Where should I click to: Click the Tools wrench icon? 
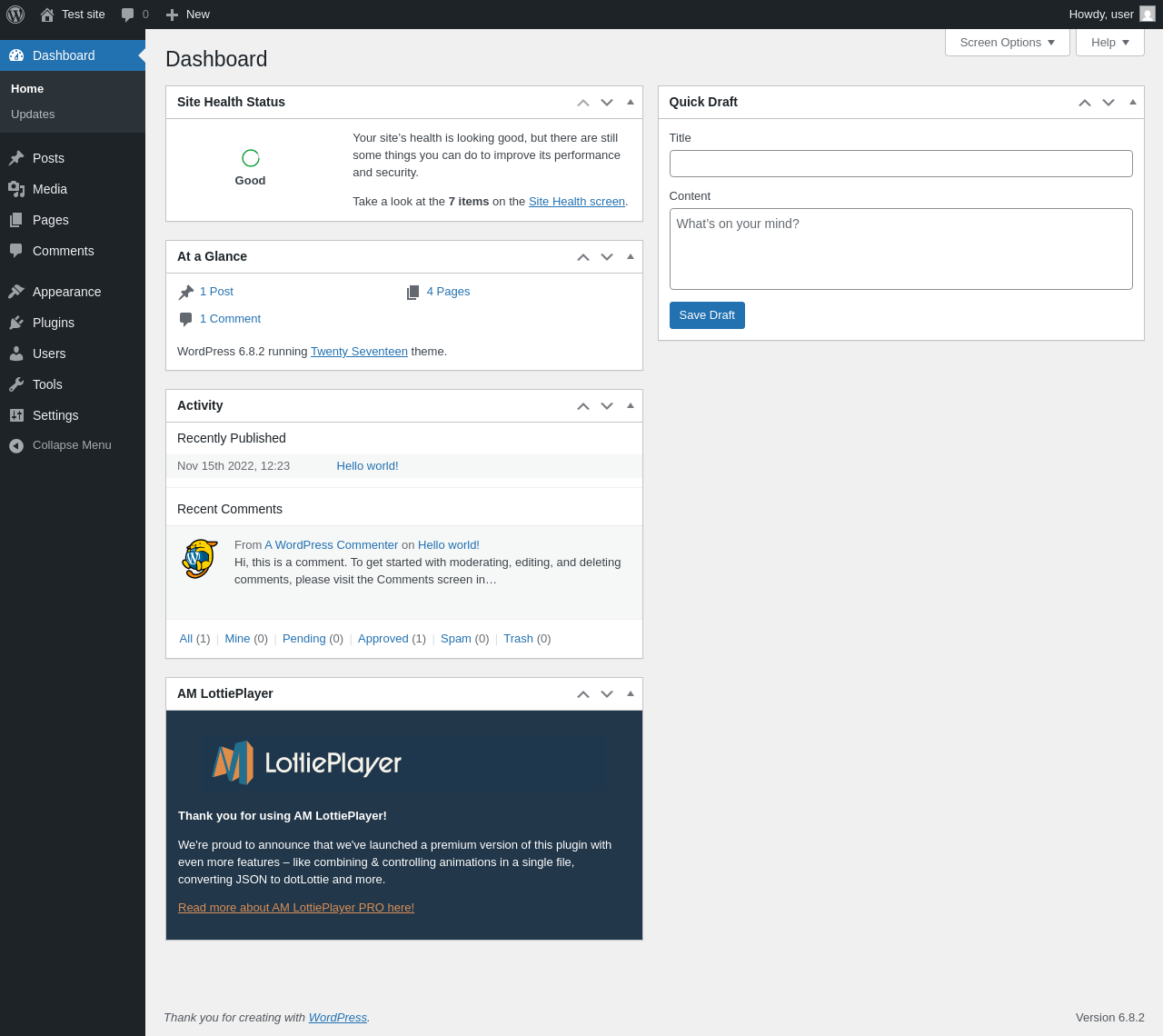16,384
